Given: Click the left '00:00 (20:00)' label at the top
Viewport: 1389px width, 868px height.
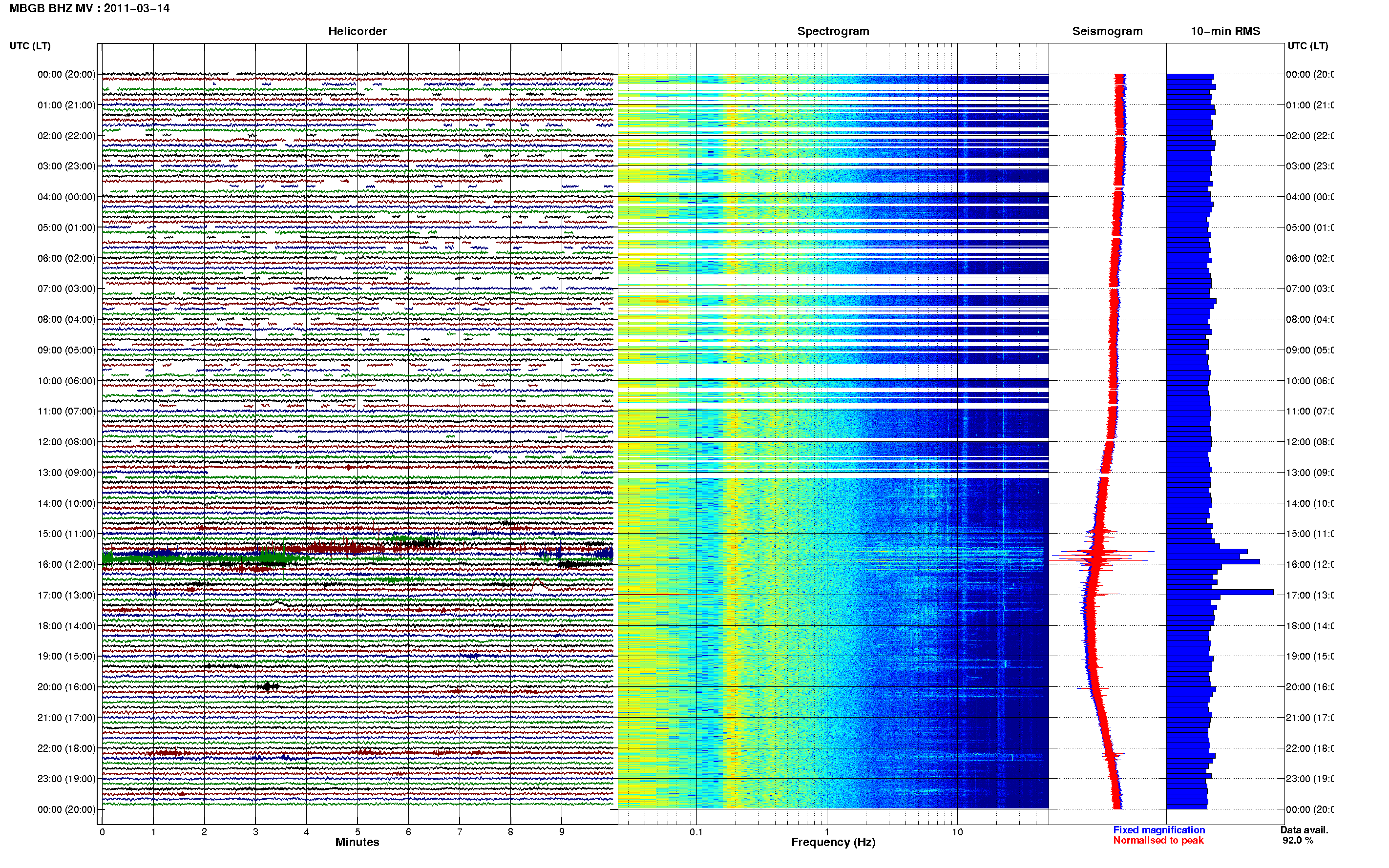Looking at the screenshot, I should pos(66,74).
